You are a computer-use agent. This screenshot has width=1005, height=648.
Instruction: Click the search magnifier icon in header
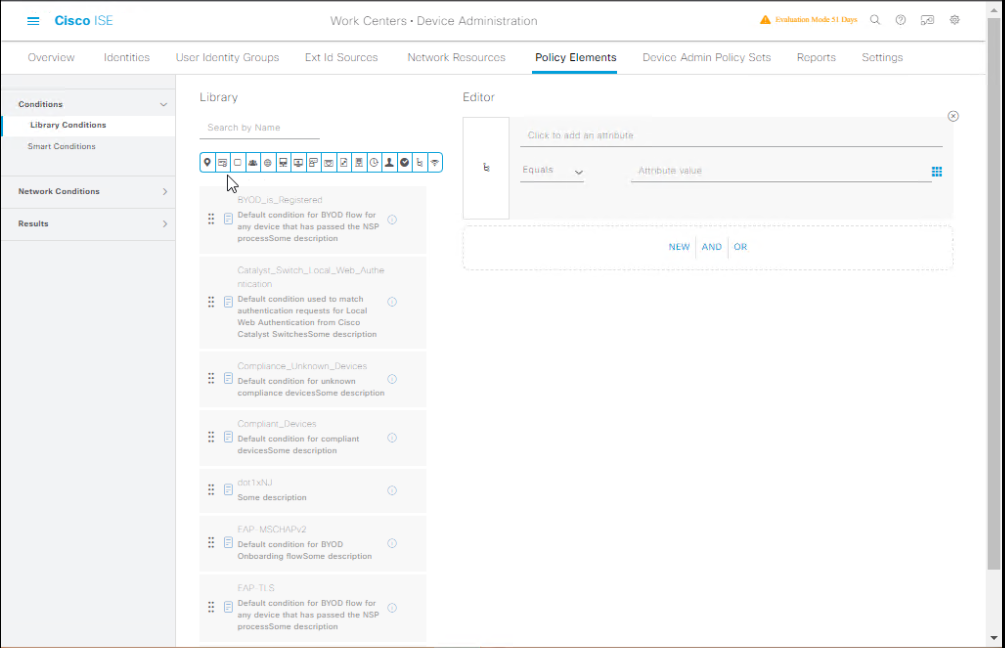875,20
